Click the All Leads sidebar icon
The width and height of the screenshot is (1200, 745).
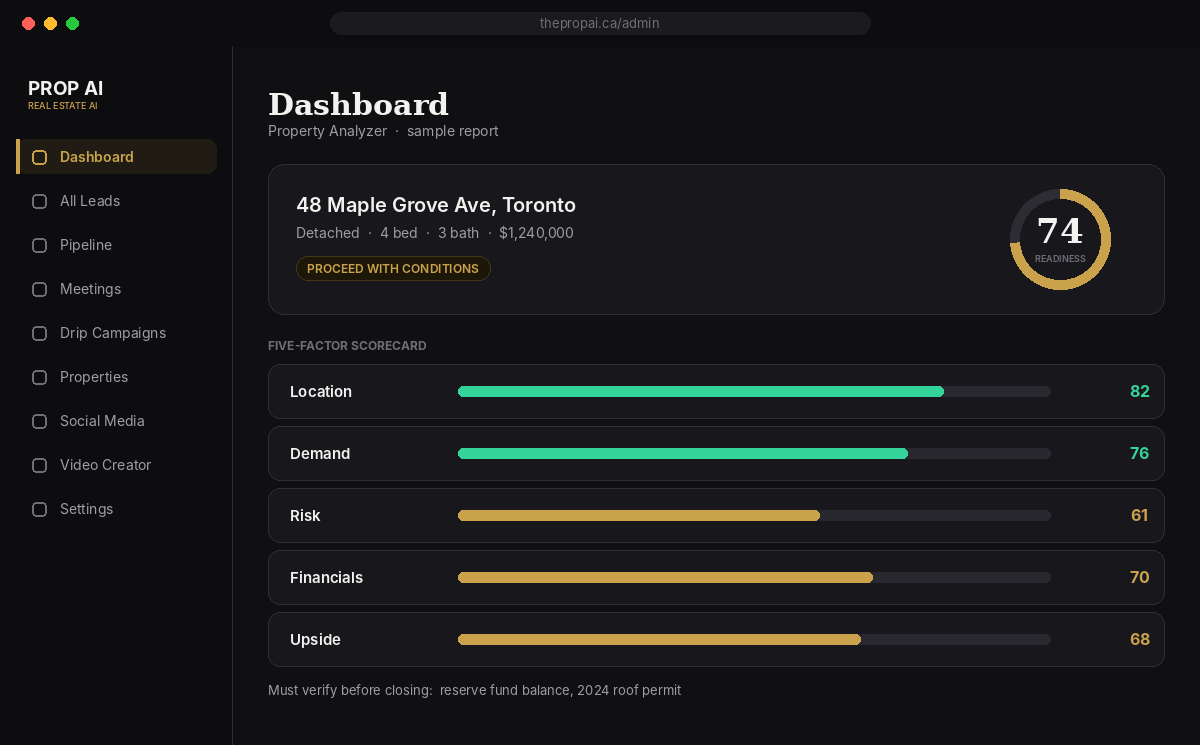[40, 201]
